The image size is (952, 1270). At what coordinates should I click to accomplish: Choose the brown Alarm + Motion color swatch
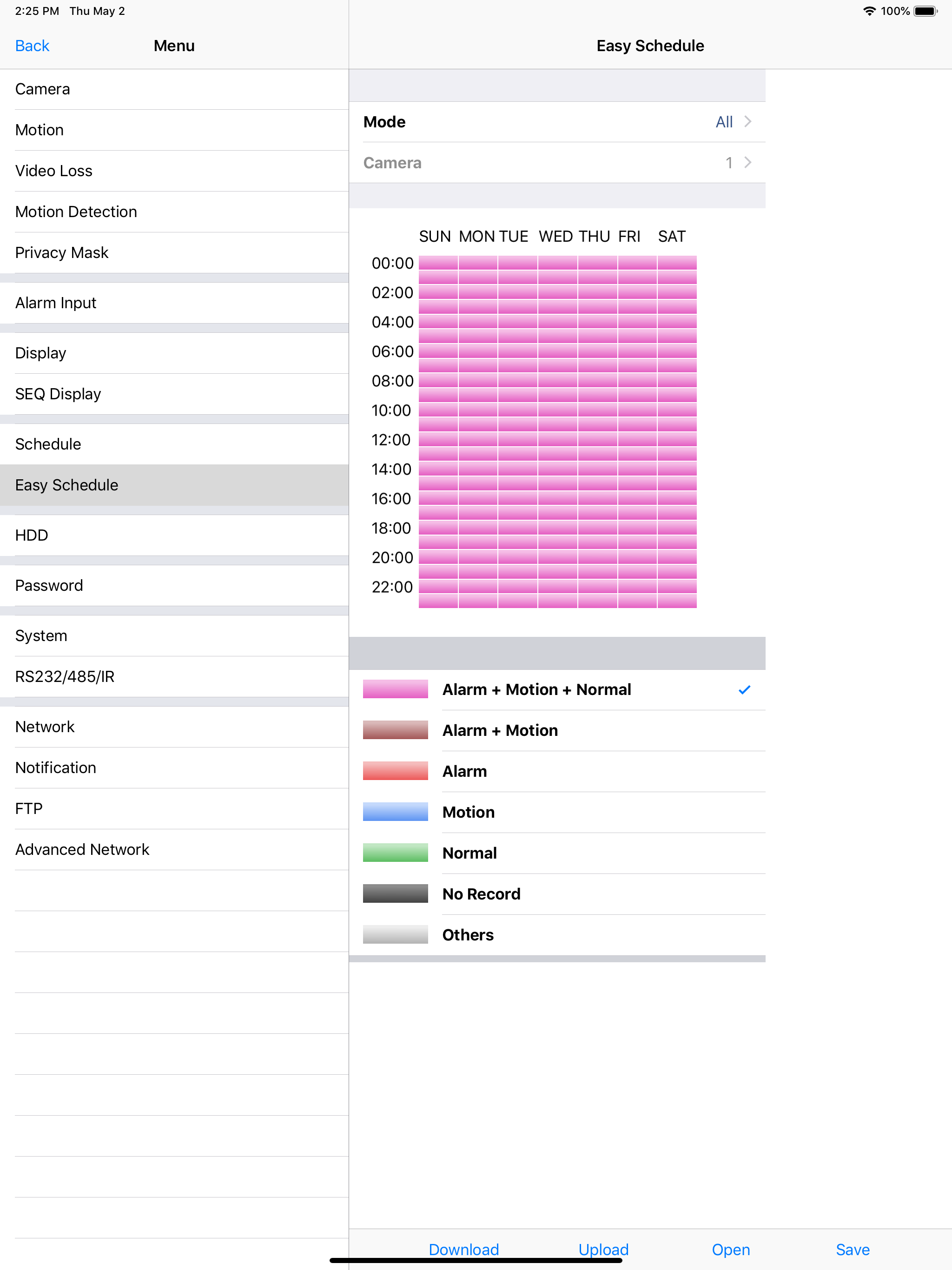(395, 730)
